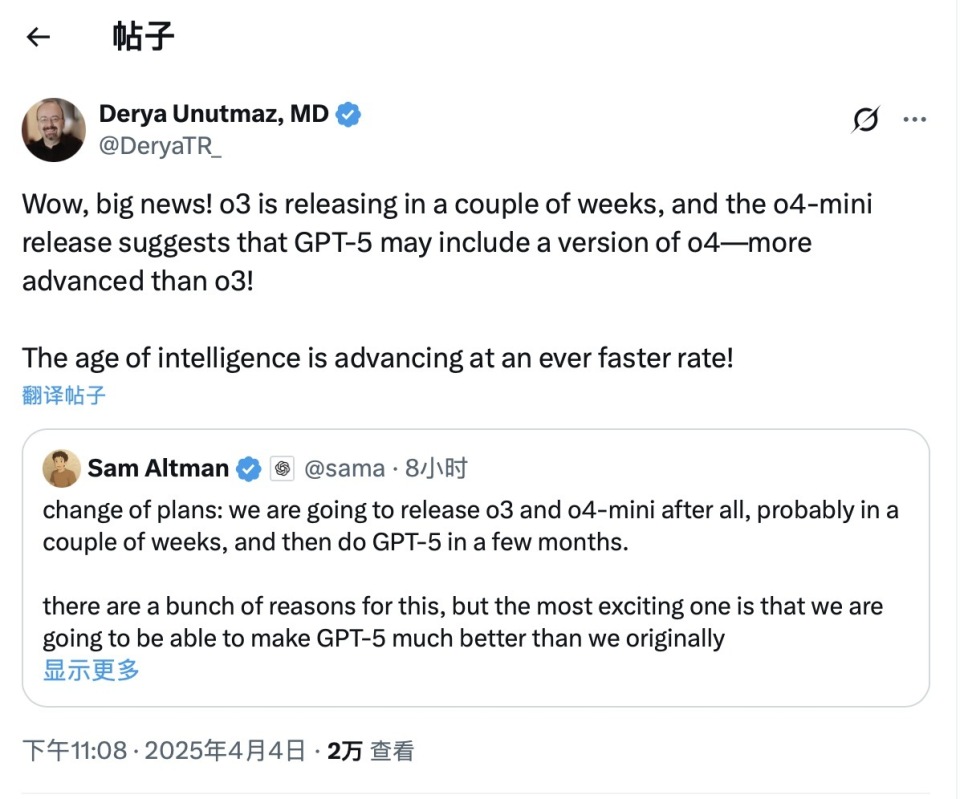Image resolution: width=960 pixels, height=799 pixels.
Task: Open Derya Unutmaz's profile picture
Action: tap(54, 130)
